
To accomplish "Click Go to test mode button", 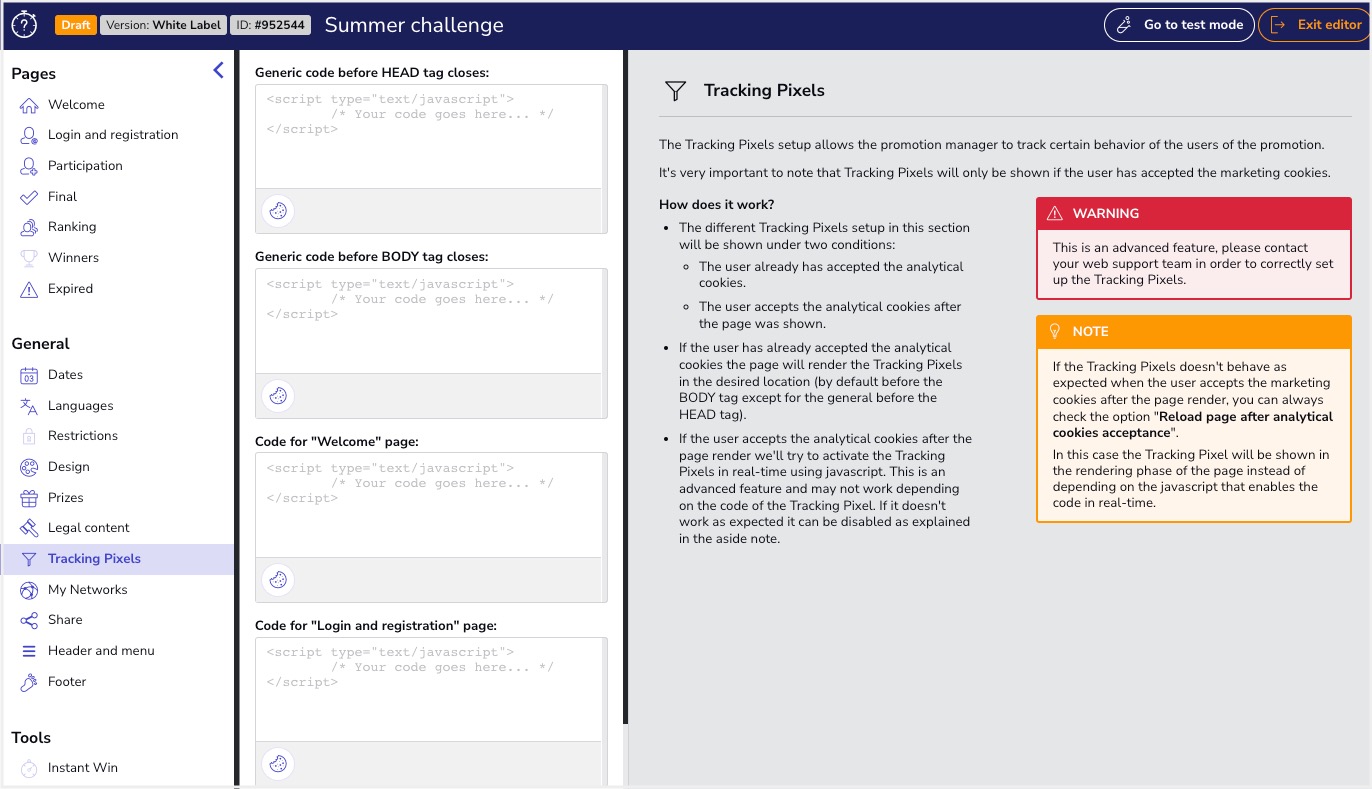I will click(1179, 25).
